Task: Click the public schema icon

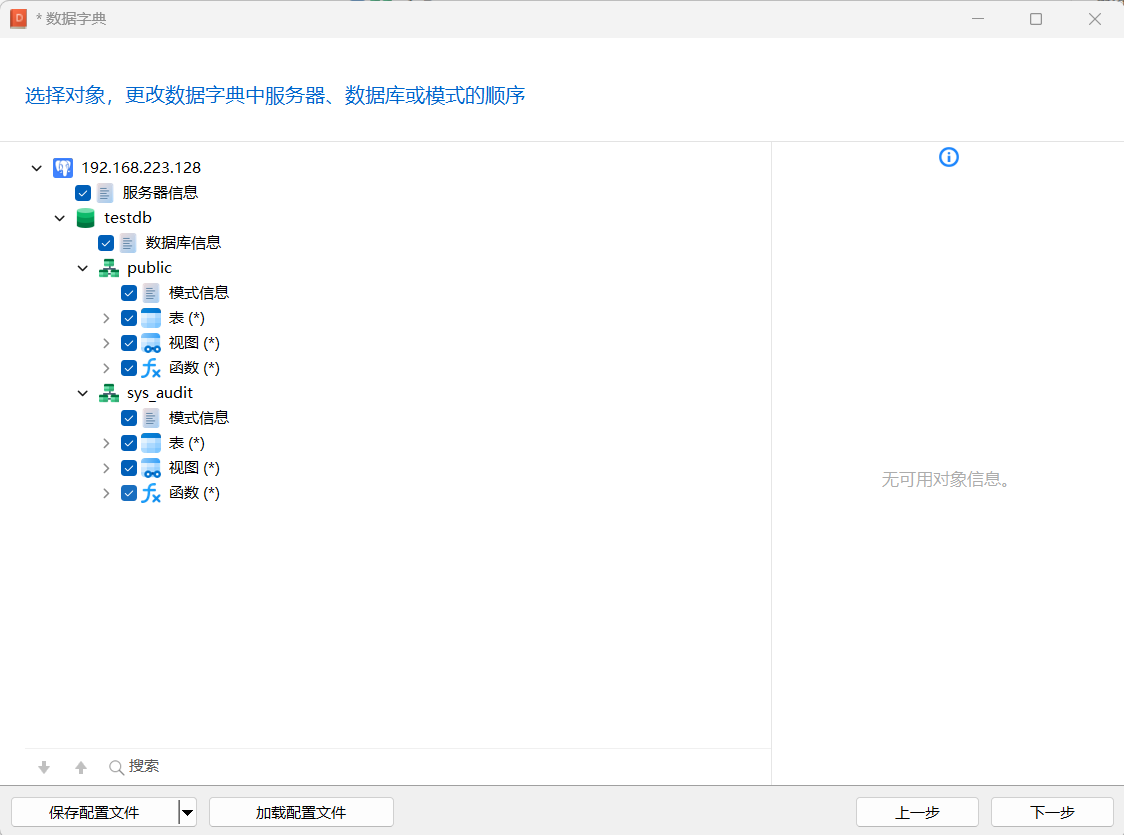Action: tap(109, 268)
